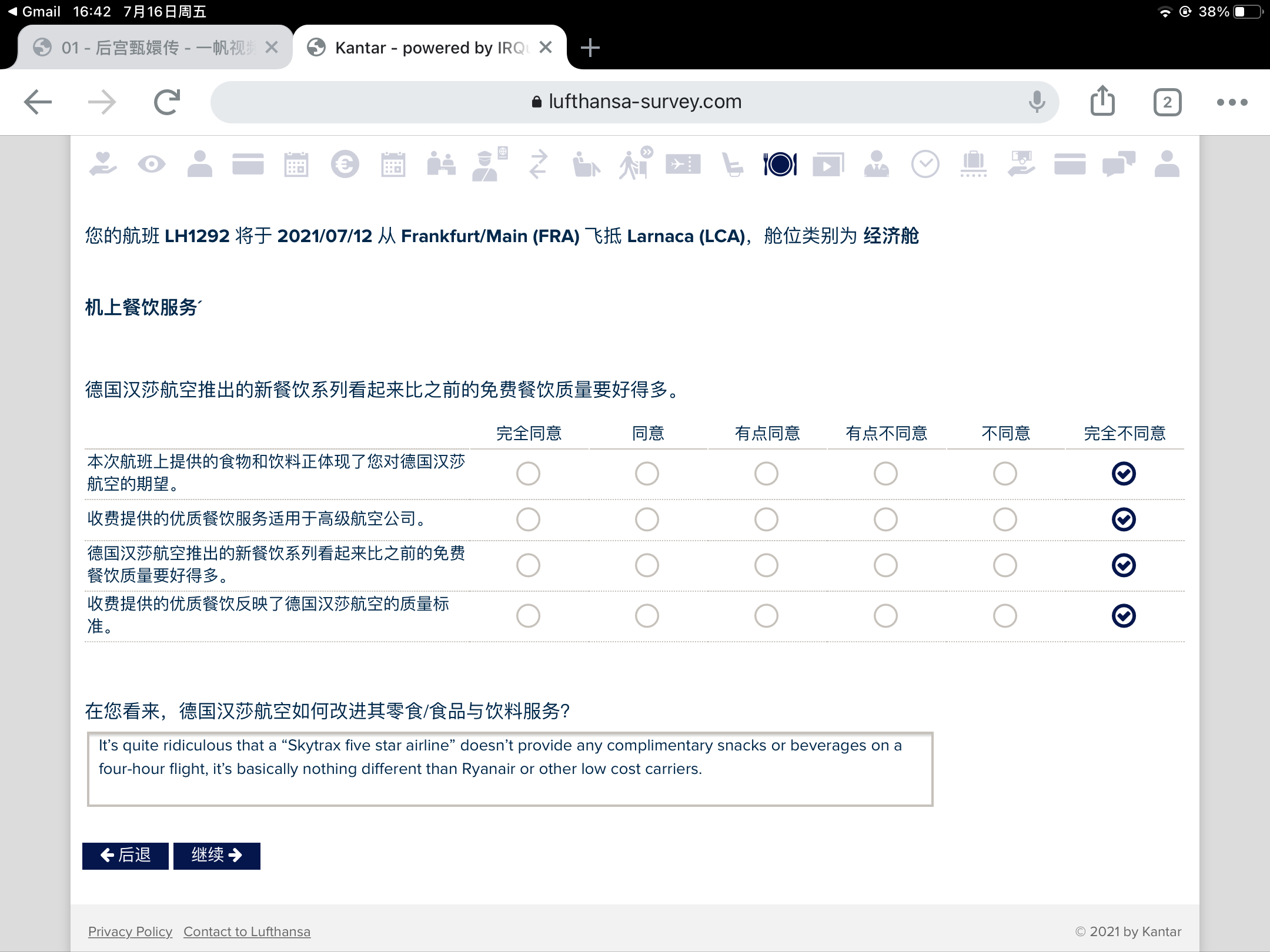Open the Privacy Policy link
This screenshot has height=952, width=1270.
130,932
